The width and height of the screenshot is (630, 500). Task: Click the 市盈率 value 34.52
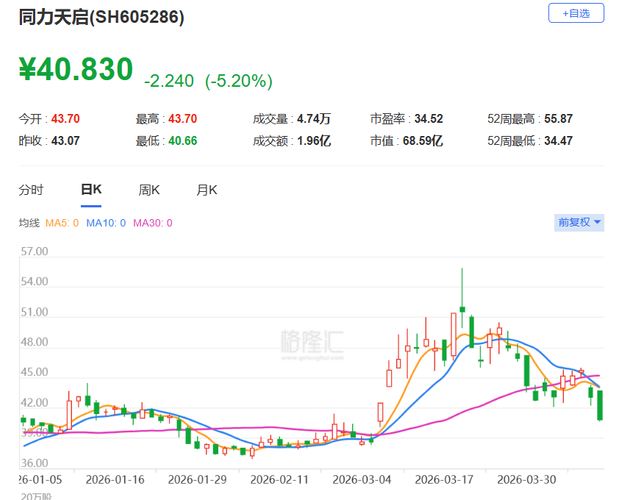(429, 119)
